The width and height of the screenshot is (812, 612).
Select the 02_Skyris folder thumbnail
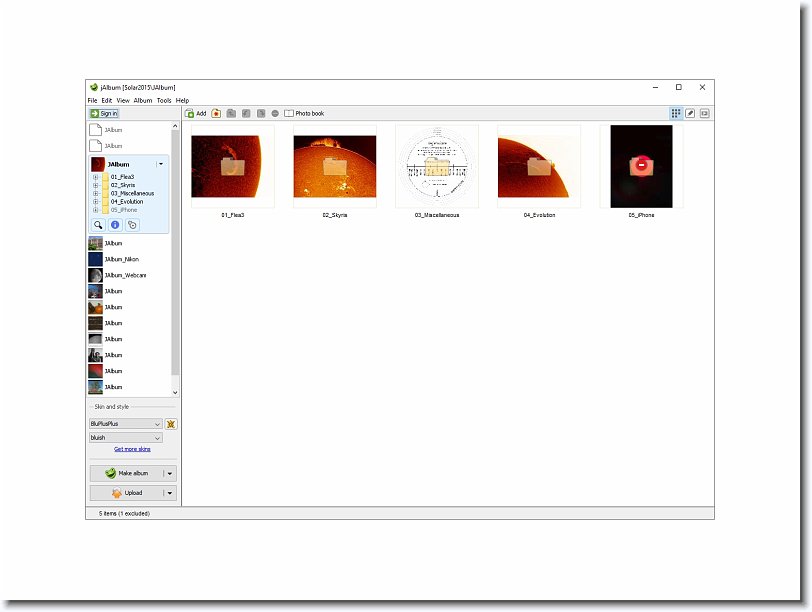[x=335, y=166]
